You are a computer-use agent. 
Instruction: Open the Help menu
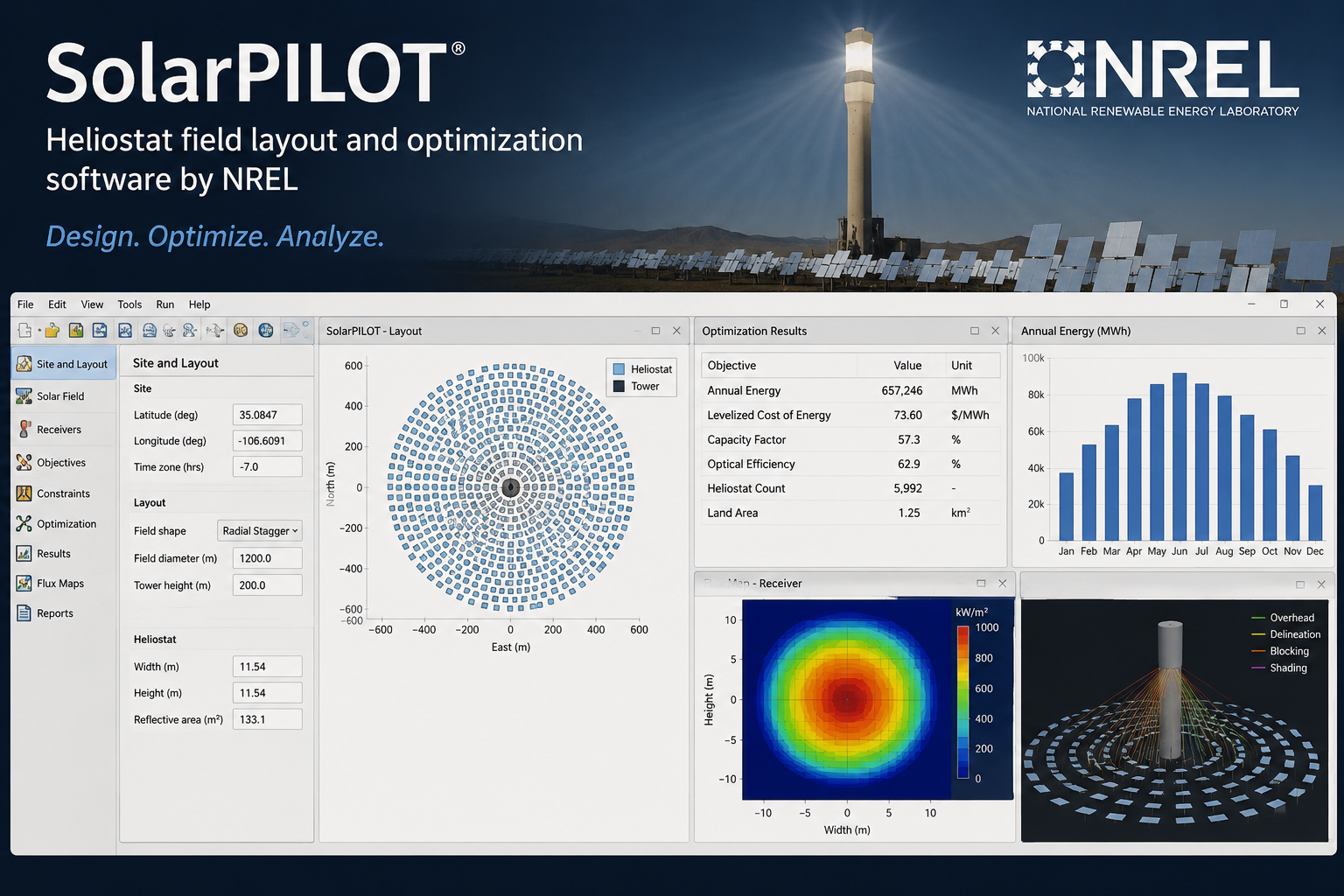[199, 304]
